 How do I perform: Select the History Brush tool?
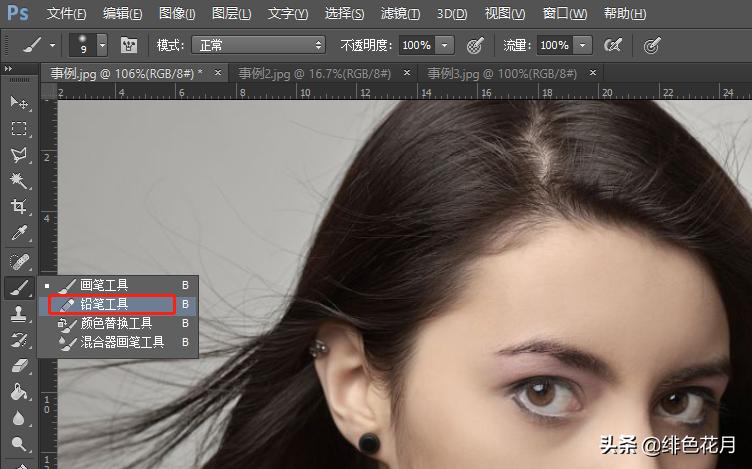point(19,340)
